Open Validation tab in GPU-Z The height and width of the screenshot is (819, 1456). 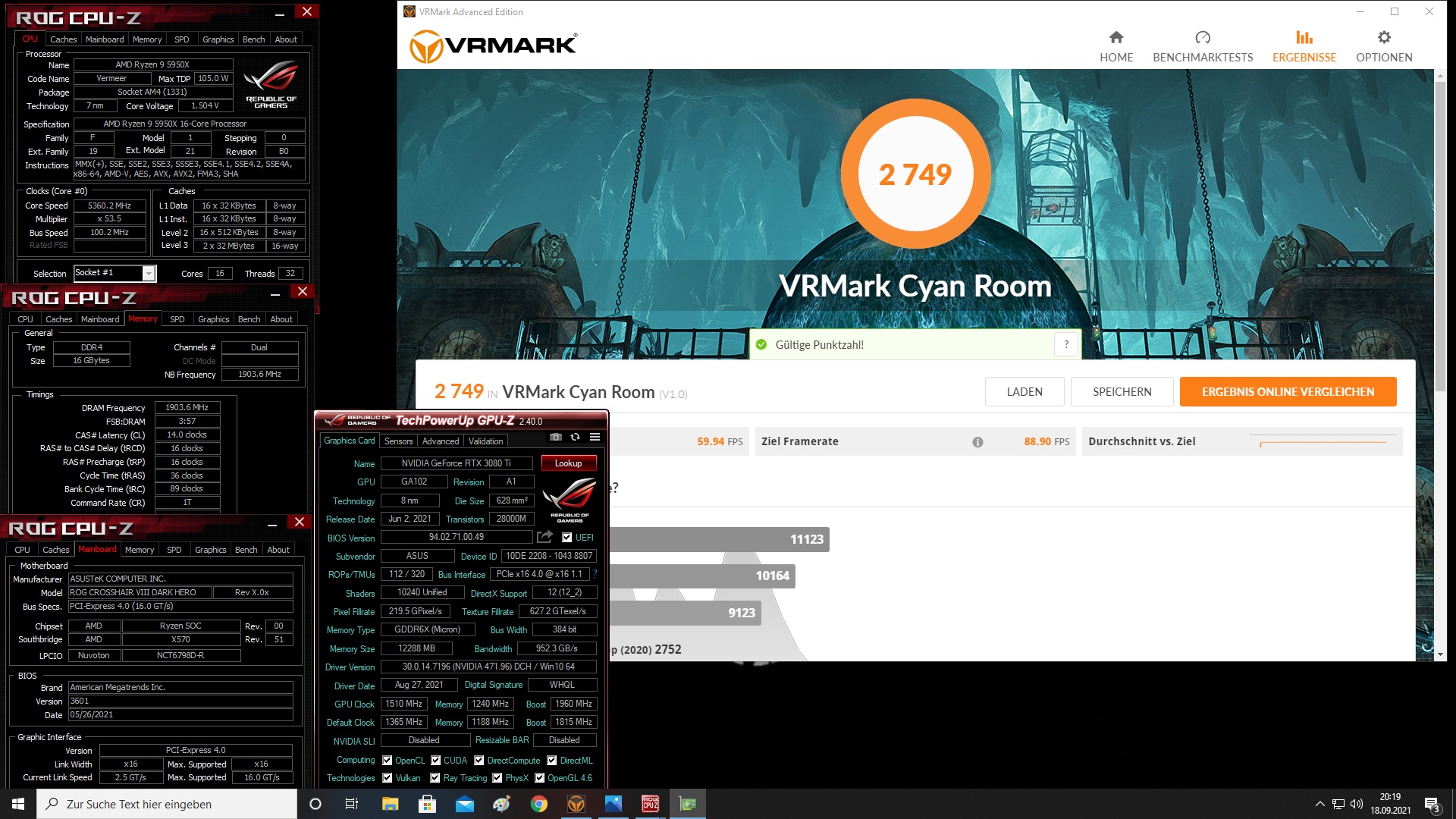(x=485, y=441)
